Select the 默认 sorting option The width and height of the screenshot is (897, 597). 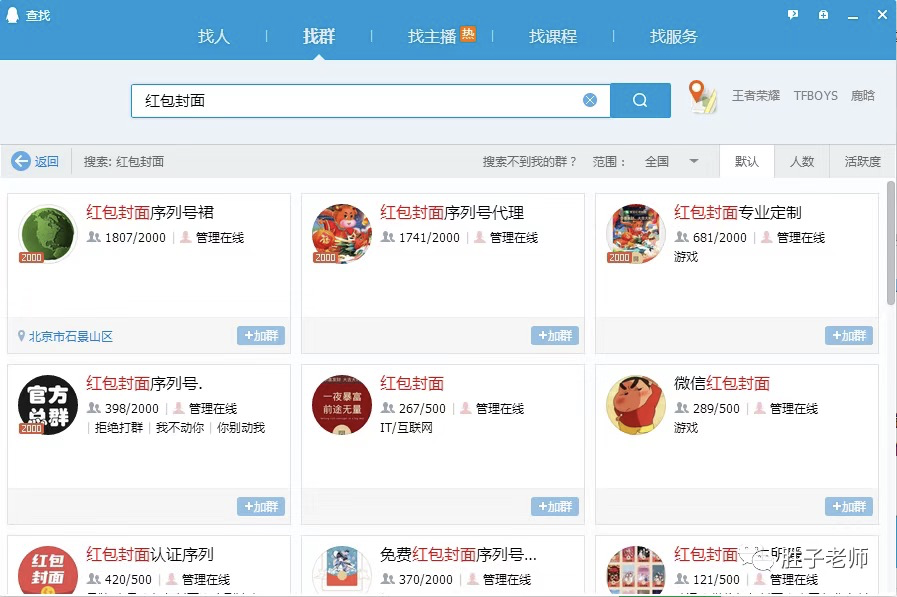(747, 160)
